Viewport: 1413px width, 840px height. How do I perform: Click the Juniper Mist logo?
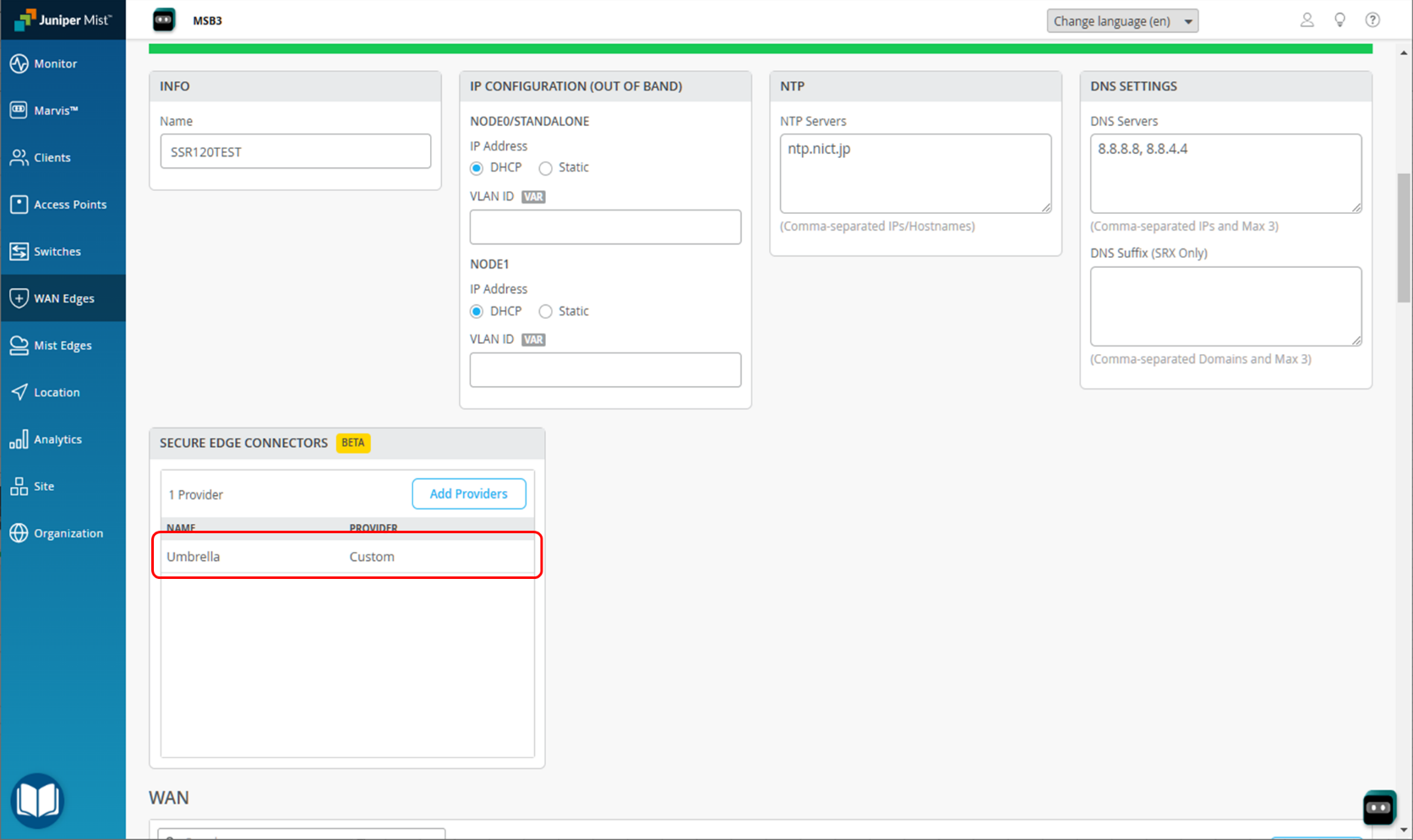coord(63,19)
